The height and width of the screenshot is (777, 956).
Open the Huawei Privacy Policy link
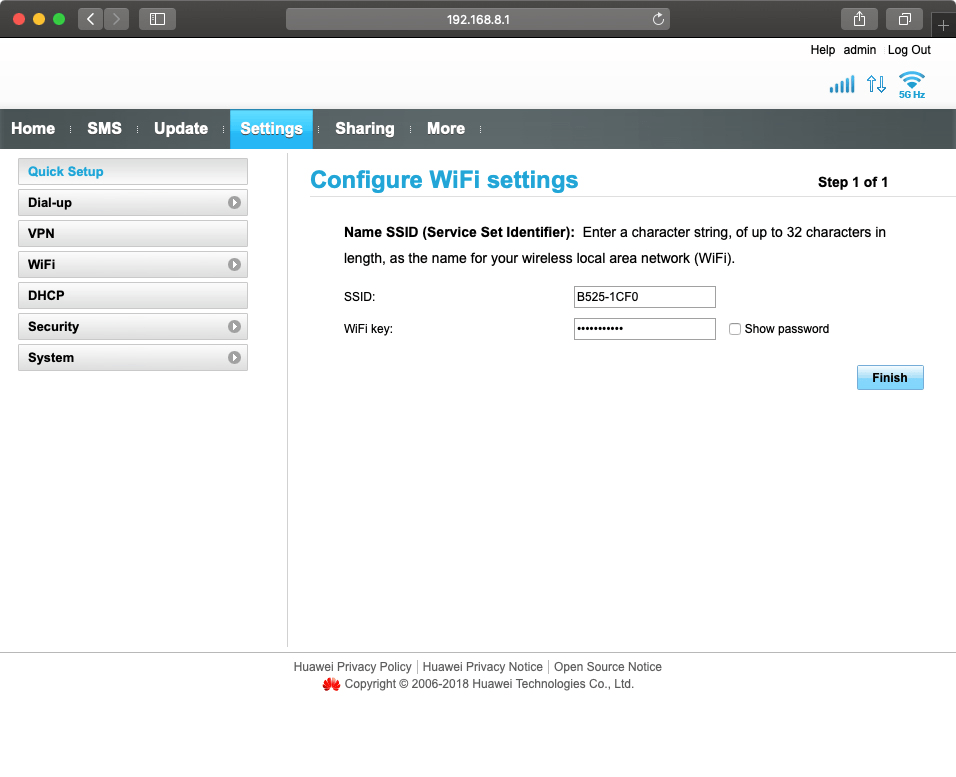(352, 667)
